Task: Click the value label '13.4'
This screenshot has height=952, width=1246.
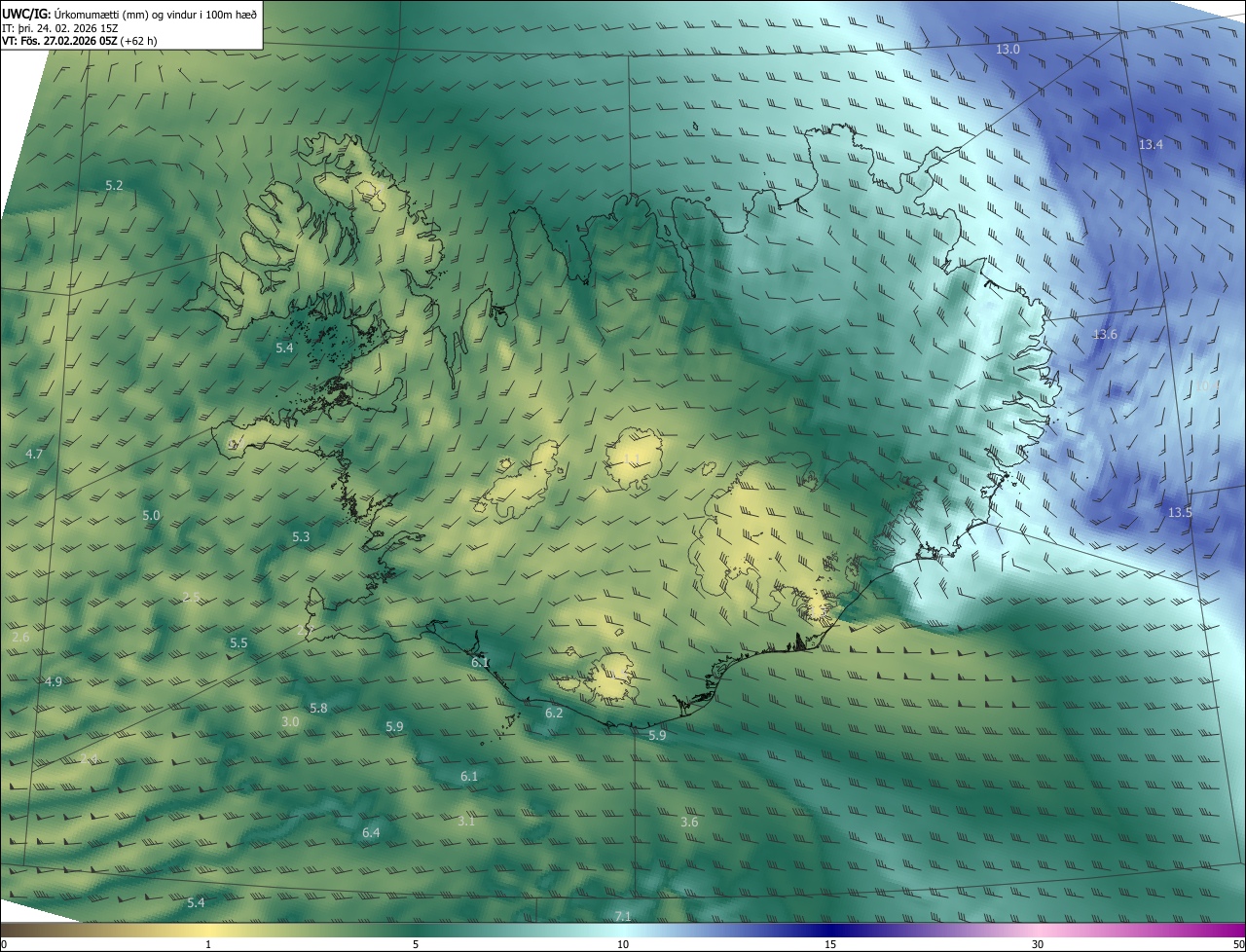Action: coord(1151,144)
